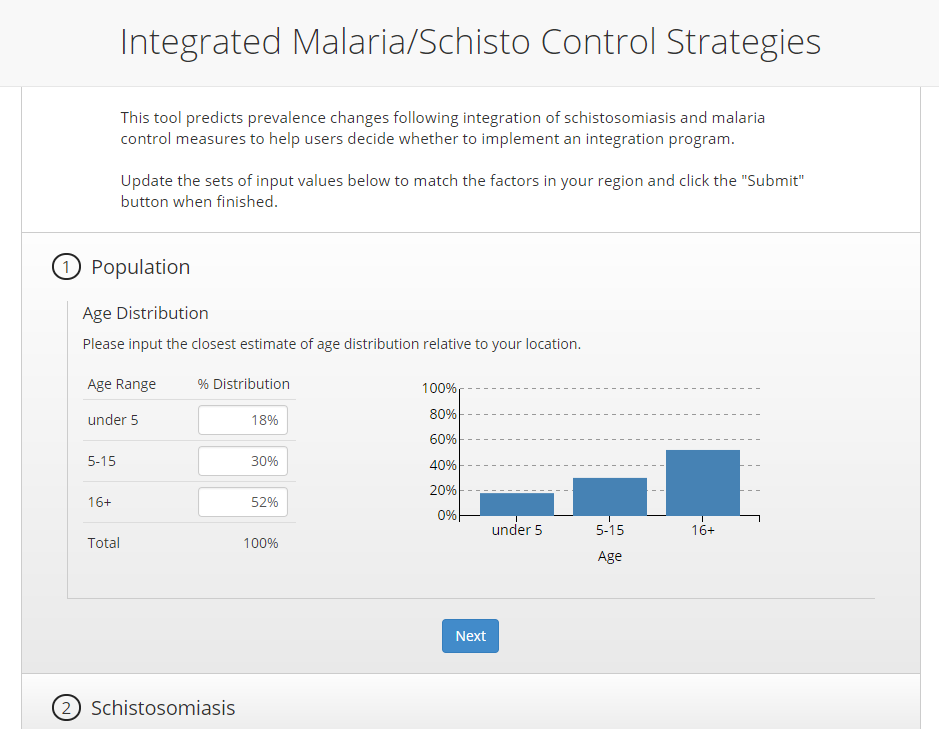939x729 pixels.
Task: Collapse the Population section heading
Action: point(140,268)
